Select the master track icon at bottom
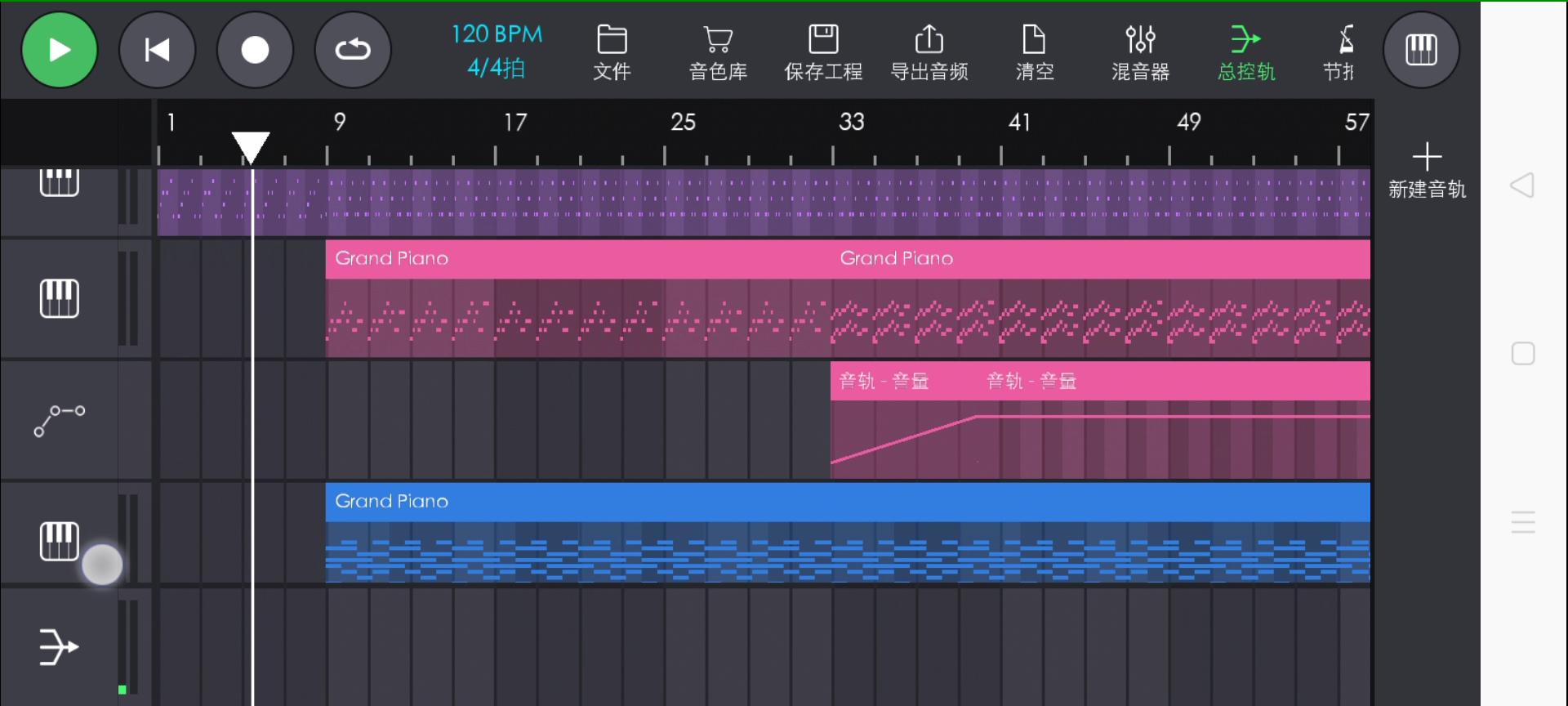This screenshot has width=1568, height=706. pyautogui.click(x=60, y=647)
